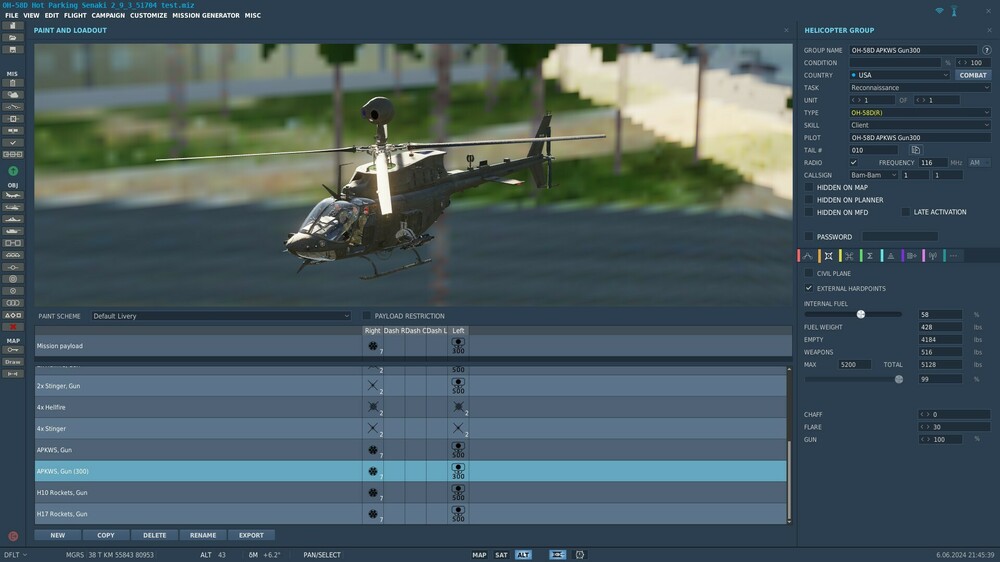This screenshot has width=1000, height=562.
Task: Click the green fly mission button
Action: 13,171
